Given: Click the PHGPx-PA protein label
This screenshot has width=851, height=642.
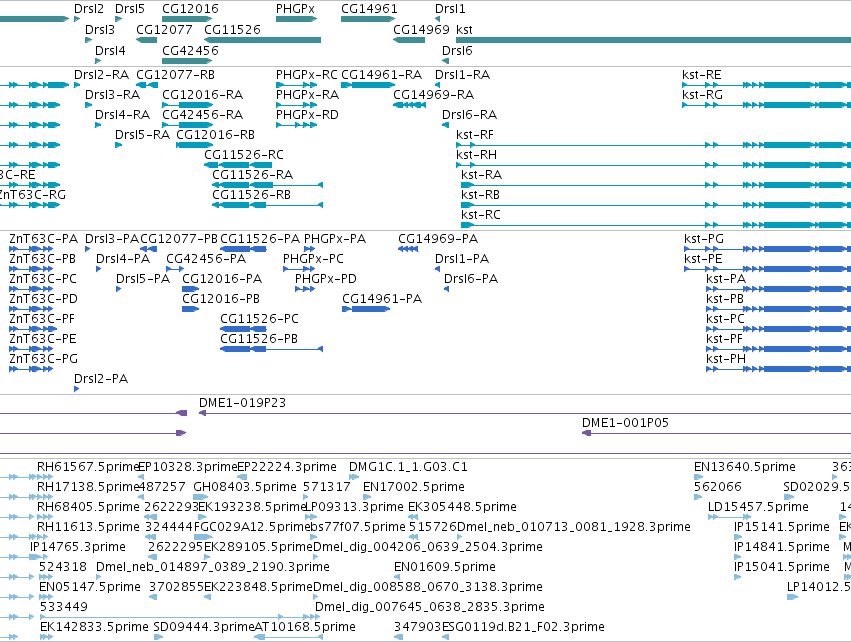Looking at the screenshot, I should [x=335, y=239].
